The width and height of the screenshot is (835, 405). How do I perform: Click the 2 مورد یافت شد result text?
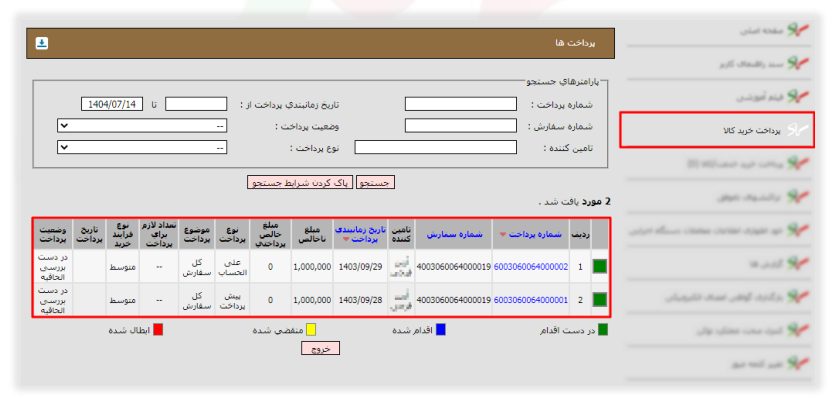click(x=575, y=202)
